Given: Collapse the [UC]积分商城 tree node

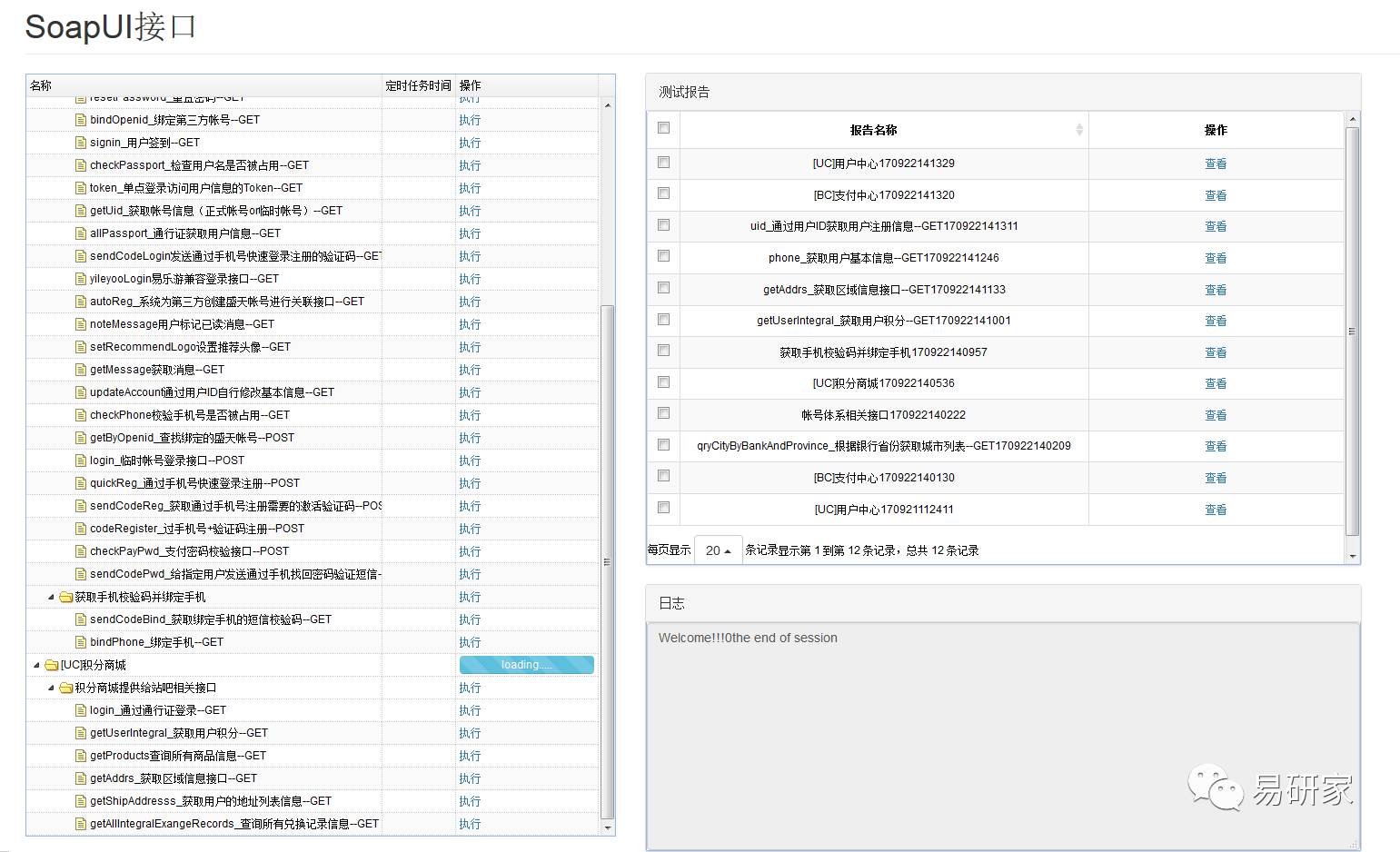Looking at the screenshot, I should (36, 665).
